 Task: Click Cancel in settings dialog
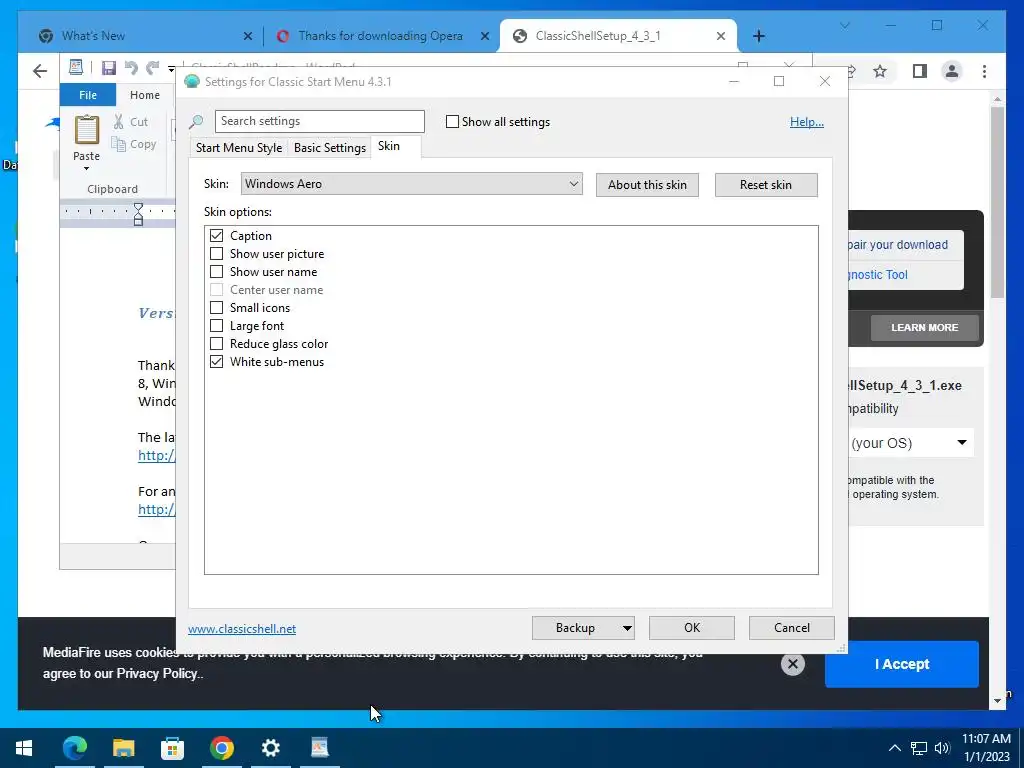pos(792,628)
